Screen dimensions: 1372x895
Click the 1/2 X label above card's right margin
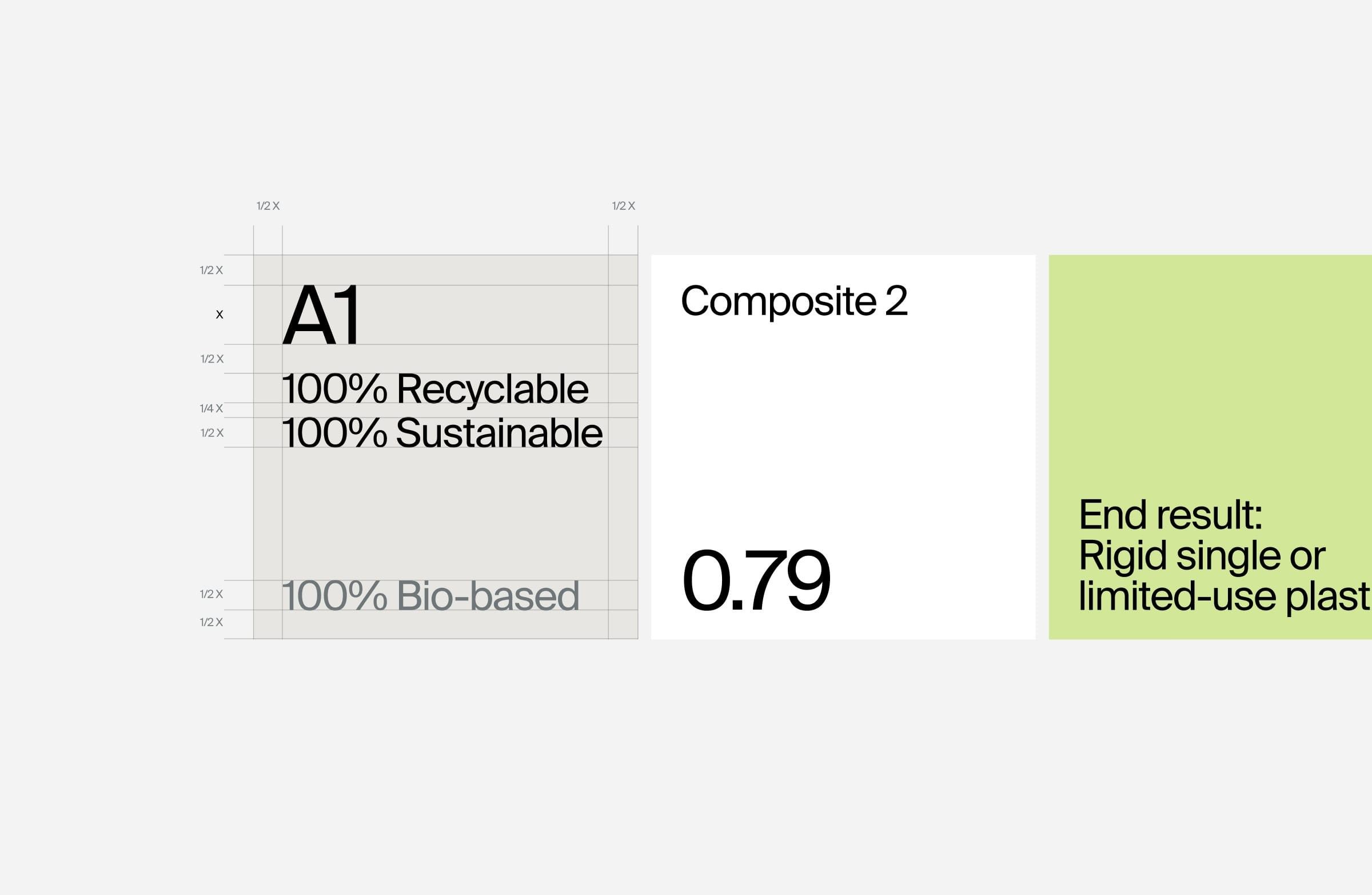pyautogui.click(x=623, y=206)
